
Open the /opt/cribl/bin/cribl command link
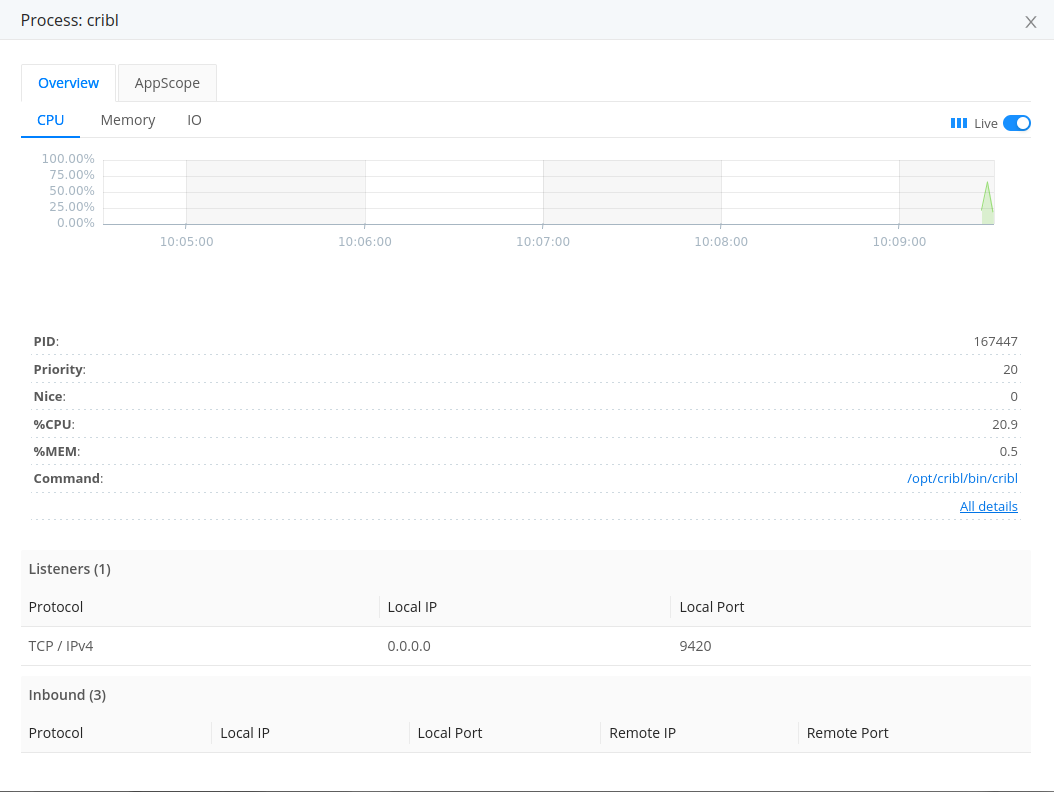[962, 478]
